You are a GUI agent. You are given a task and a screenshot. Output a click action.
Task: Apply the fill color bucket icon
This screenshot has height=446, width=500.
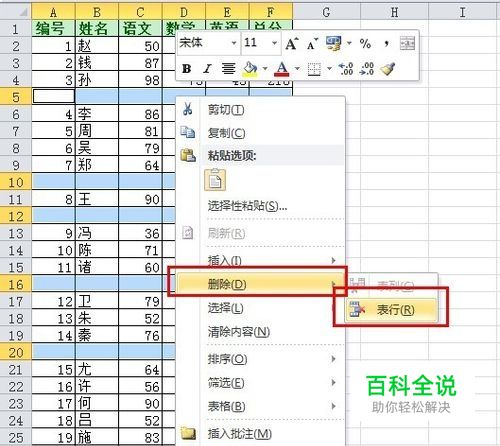pos(250,69)
